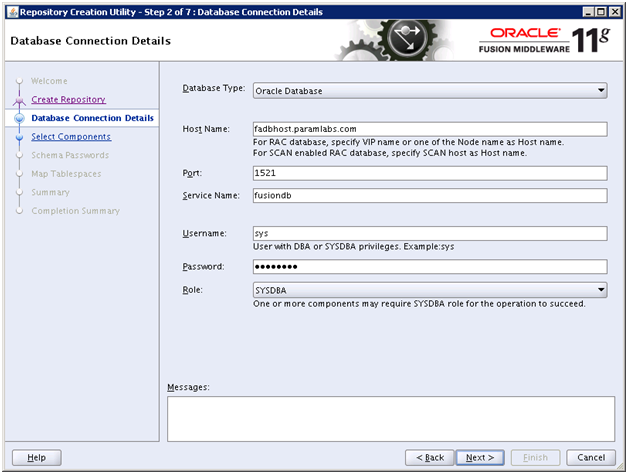This screenshot has width=628, height=474.
Task: Click the Database Connection Details step bullet
Action: coord(19,118)
